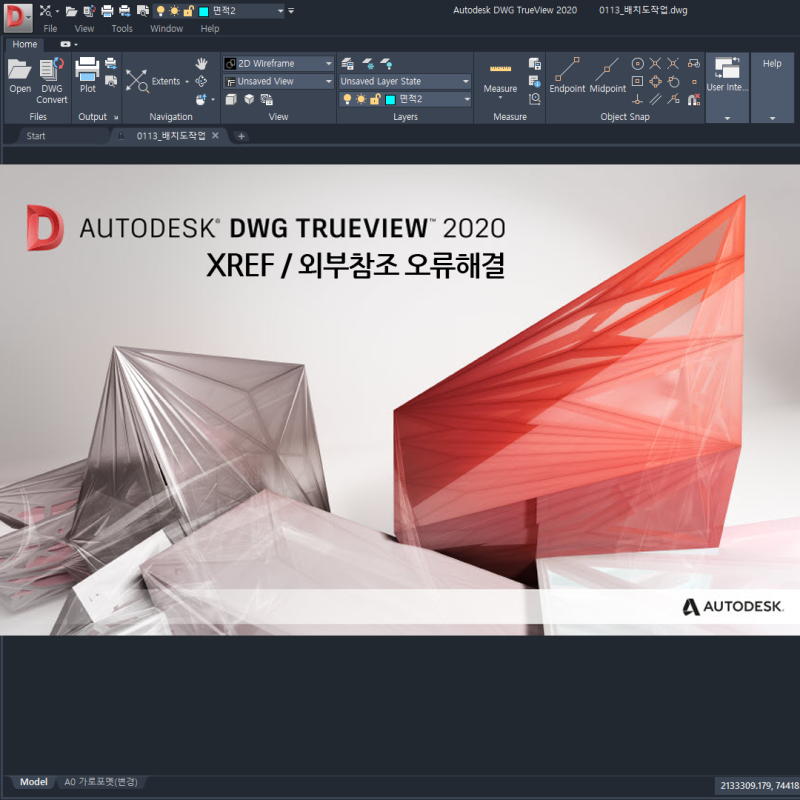Screen dimensions: 800x800
Task: Toggle Quadrant object snap diamond icon
Action: click(656, 81)
